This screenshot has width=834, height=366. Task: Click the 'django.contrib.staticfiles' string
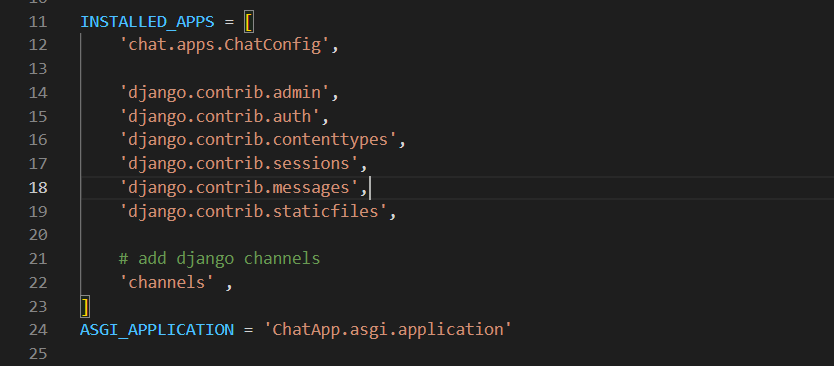click(253, 211)
